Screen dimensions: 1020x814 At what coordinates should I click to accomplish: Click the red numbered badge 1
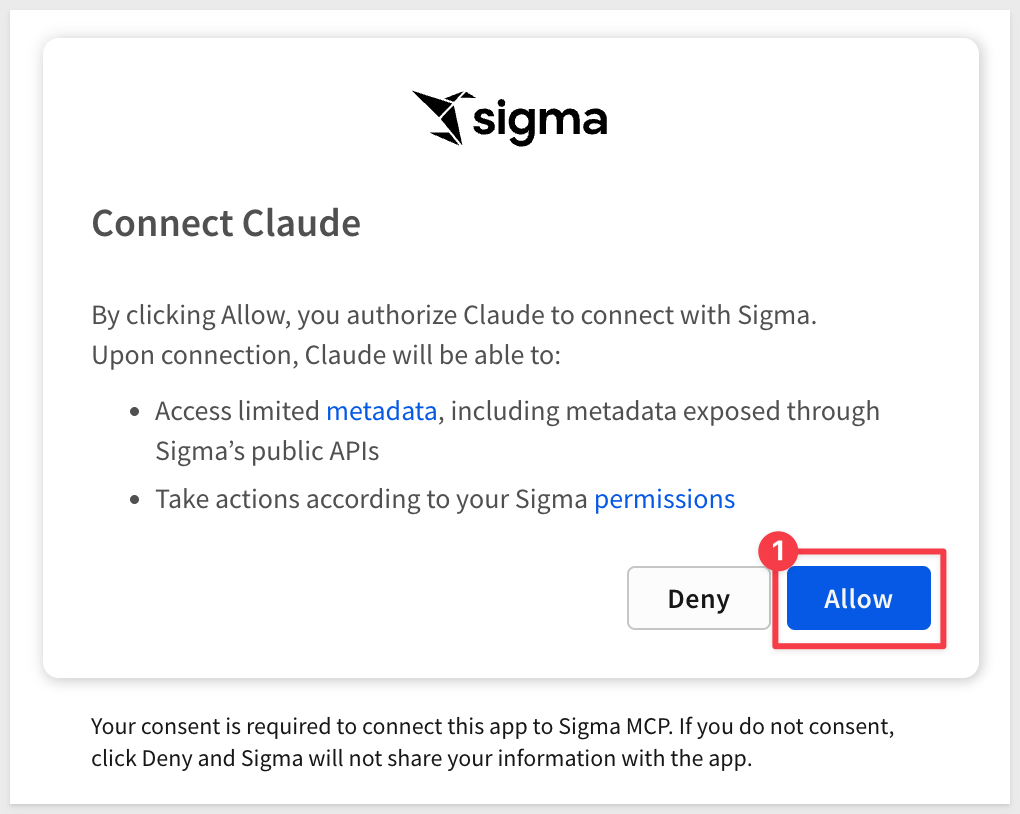pyautogui.click(x=778, y=552)
